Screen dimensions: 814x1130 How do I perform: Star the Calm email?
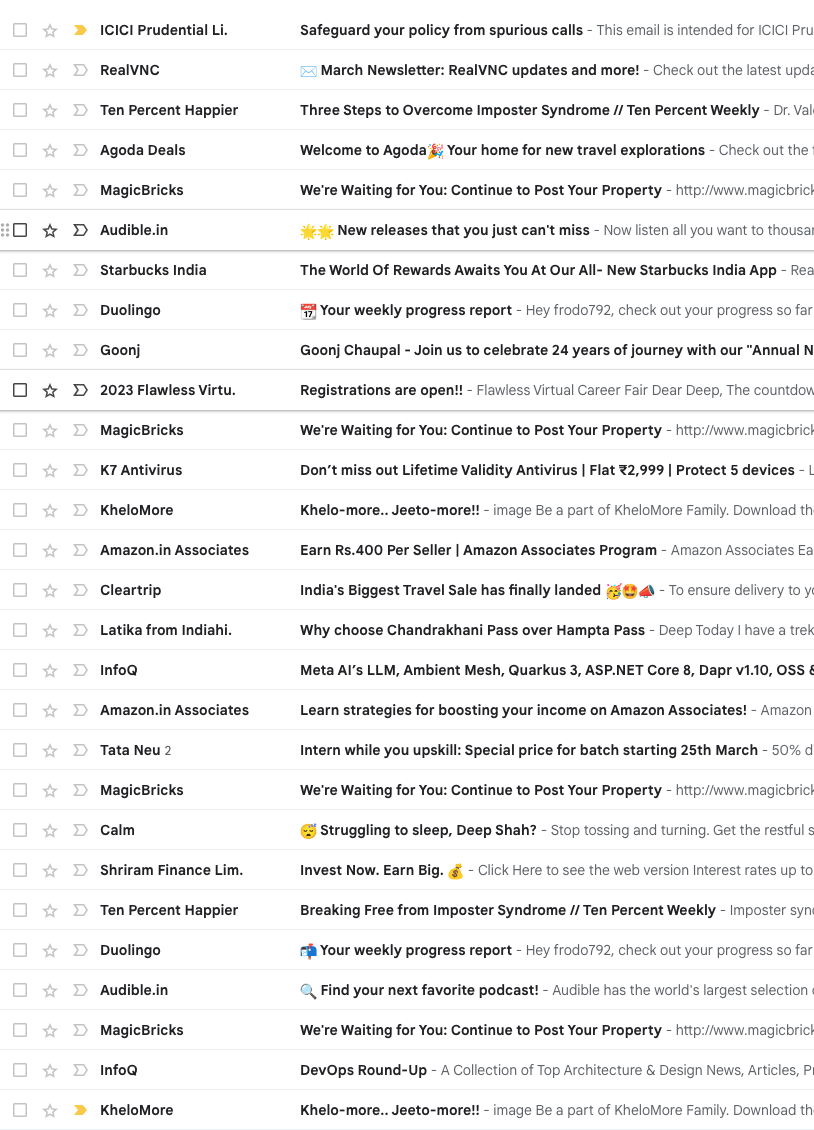coord(50,830)
